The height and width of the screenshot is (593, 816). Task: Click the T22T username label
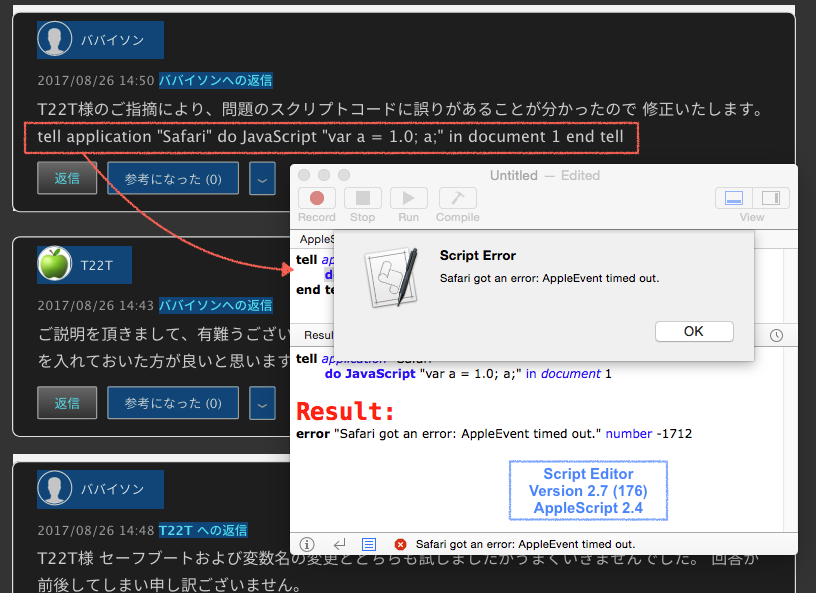point(97,266)
